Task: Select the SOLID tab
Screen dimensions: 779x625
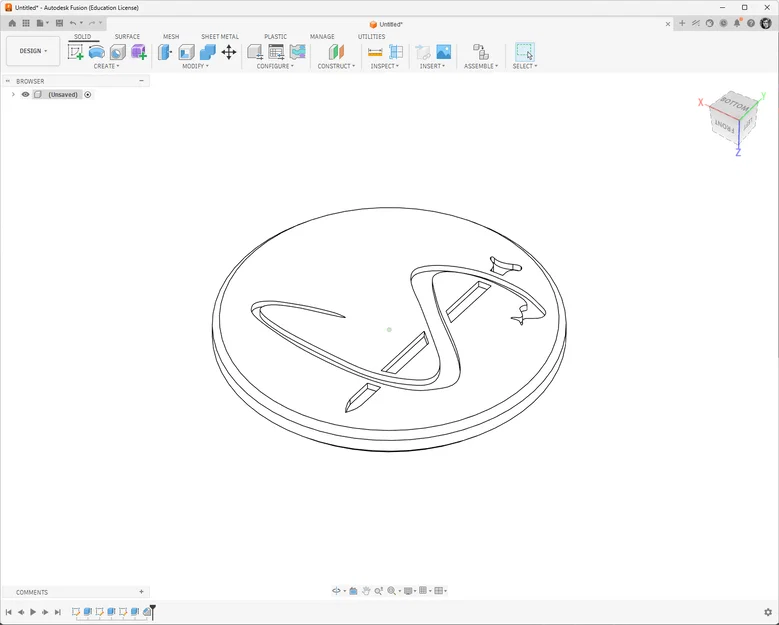Action: tap(82, 37)
